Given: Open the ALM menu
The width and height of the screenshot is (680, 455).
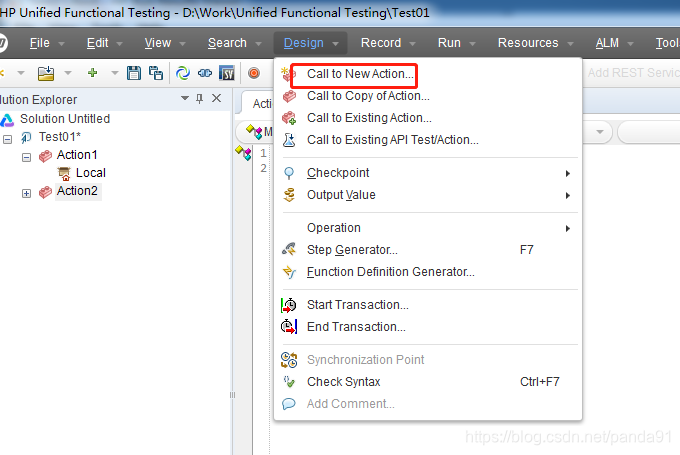Looking at the screenshot, I should coord(607,43).
